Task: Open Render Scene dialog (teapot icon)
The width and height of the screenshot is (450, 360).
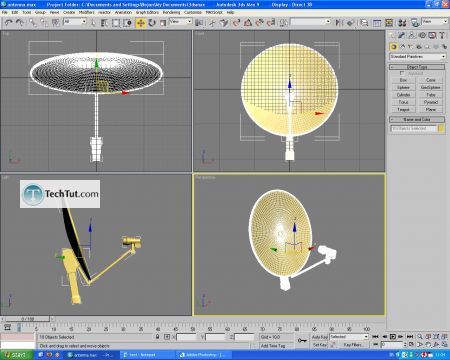Action: [x=415, y=23]
